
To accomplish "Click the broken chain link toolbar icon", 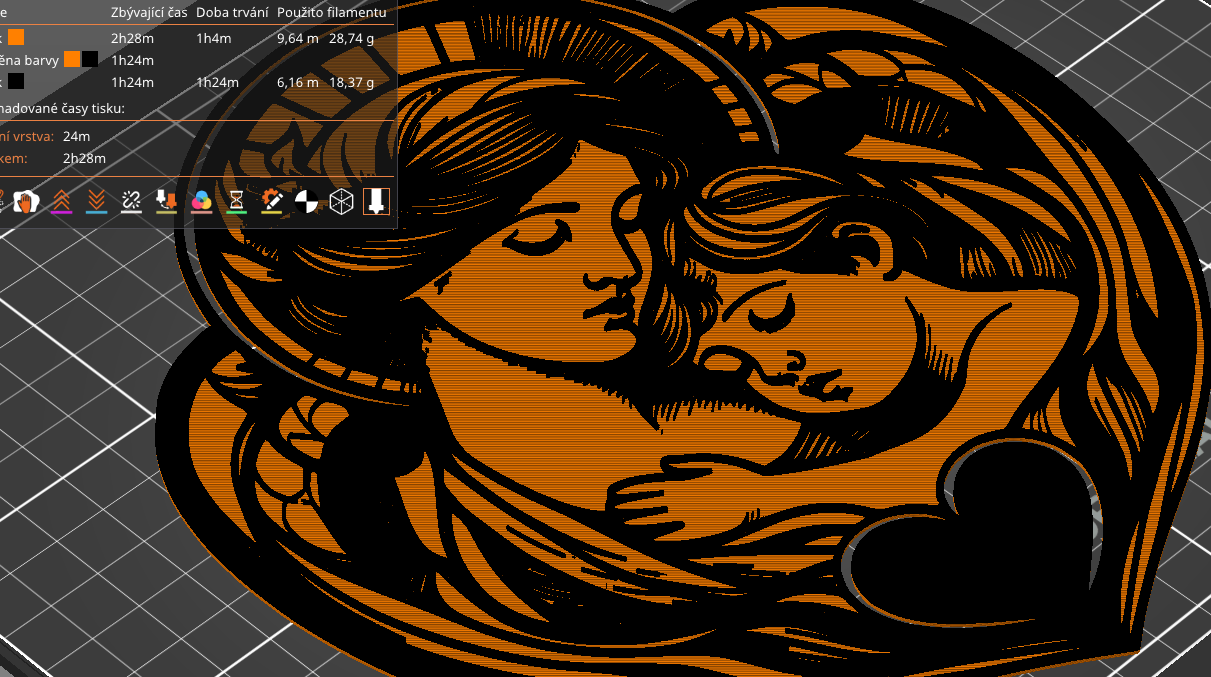I will point(132,199).
